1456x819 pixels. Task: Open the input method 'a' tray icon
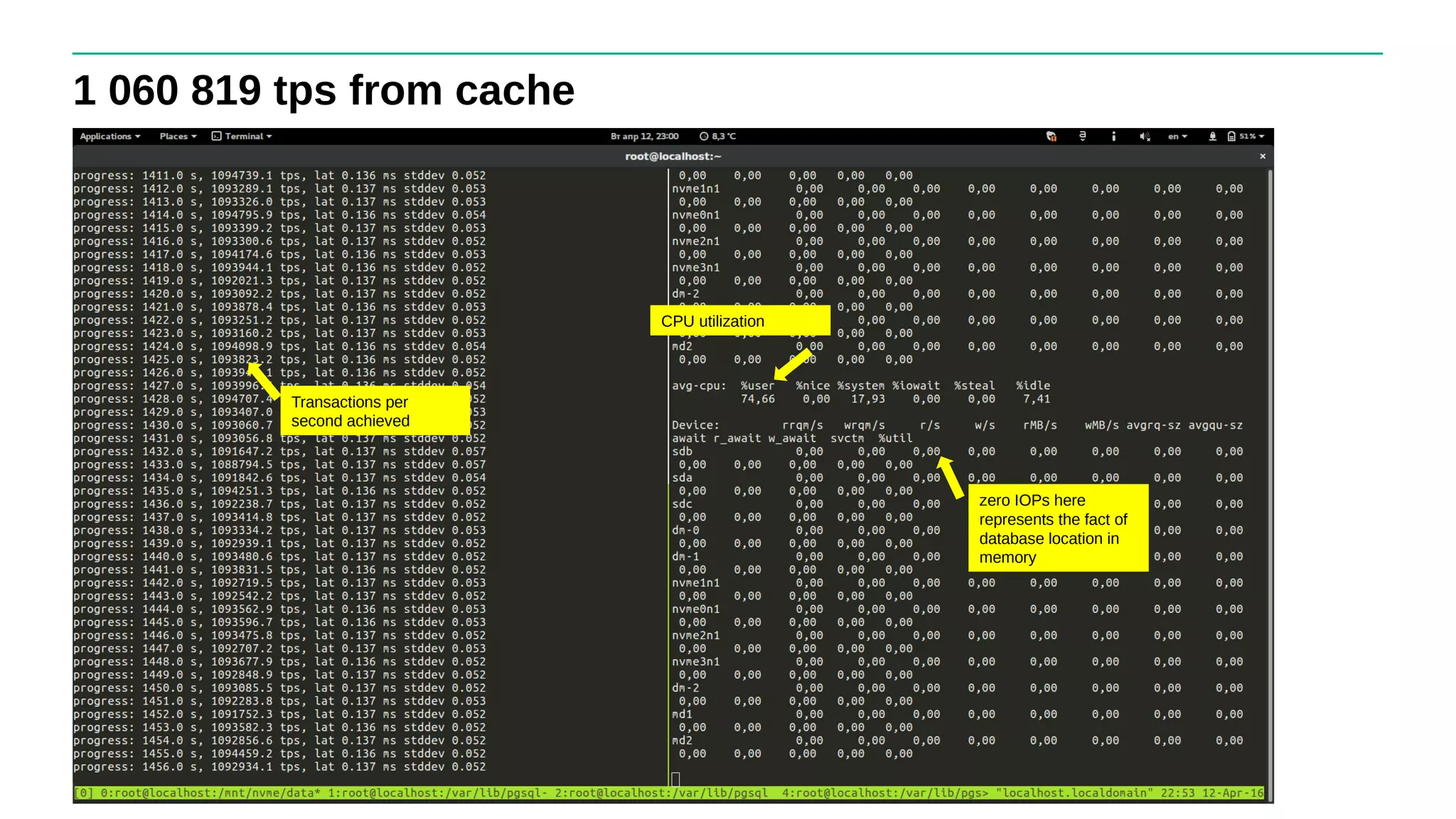1082,136
